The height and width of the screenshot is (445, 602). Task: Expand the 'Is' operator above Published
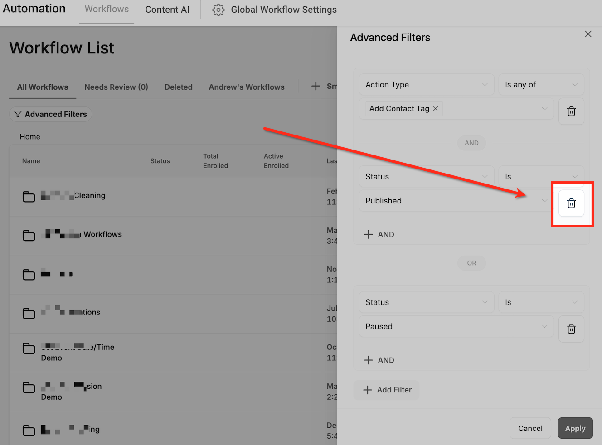[x=541, y=176]
